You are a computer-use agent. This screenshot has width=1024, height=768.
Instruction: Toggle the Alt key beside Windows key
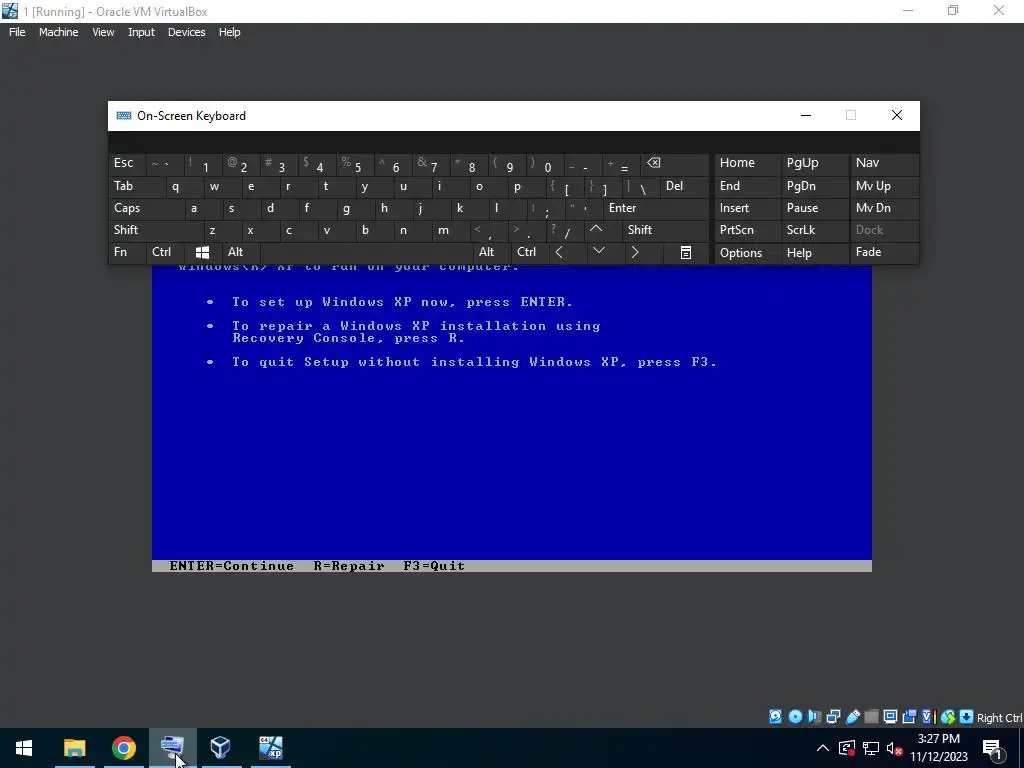pyautogui.click(x=240, y=252)
